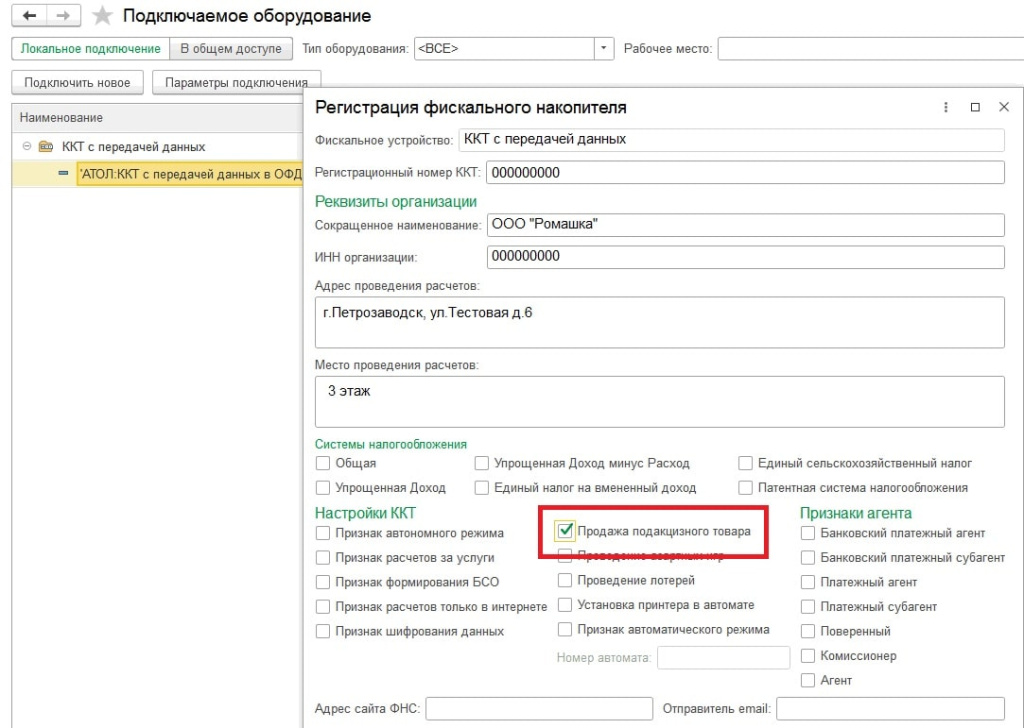Collapse the 'ККТ с передачей данных' tree group
Screen dimensions: 1024x728
28,146
